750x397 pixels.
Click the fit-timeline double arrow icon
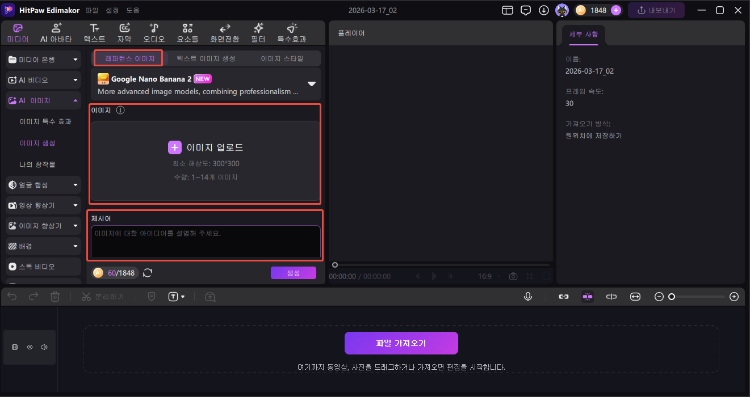tap(635, 297)
